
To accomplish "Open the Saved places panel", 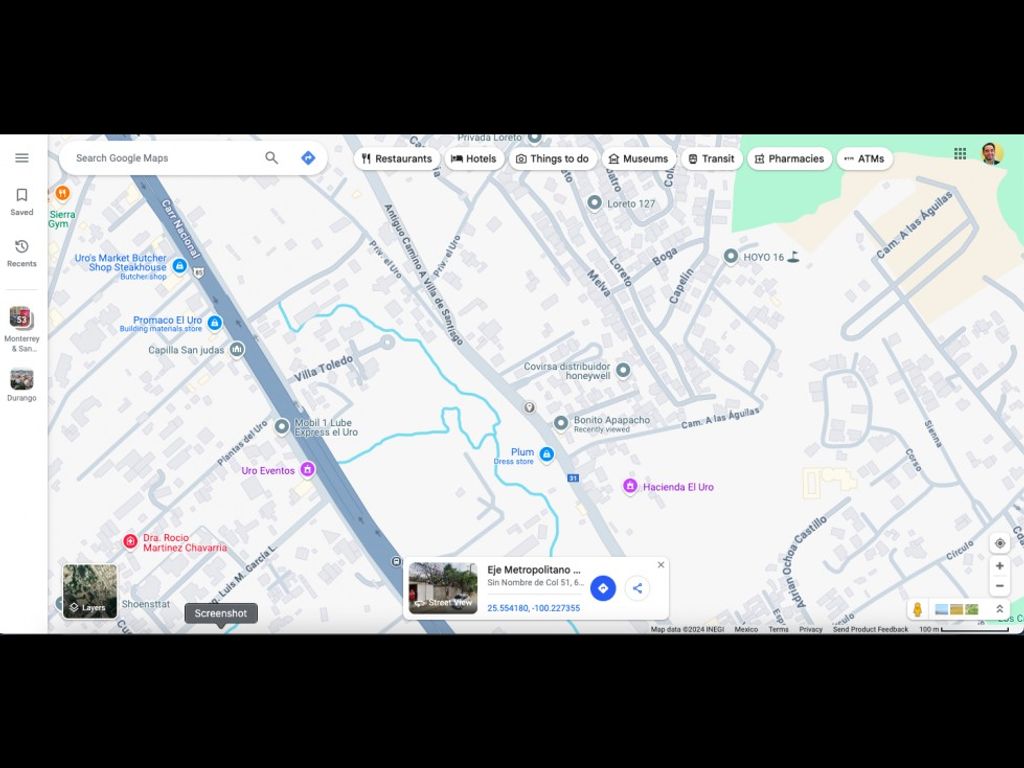I will 22,202.
